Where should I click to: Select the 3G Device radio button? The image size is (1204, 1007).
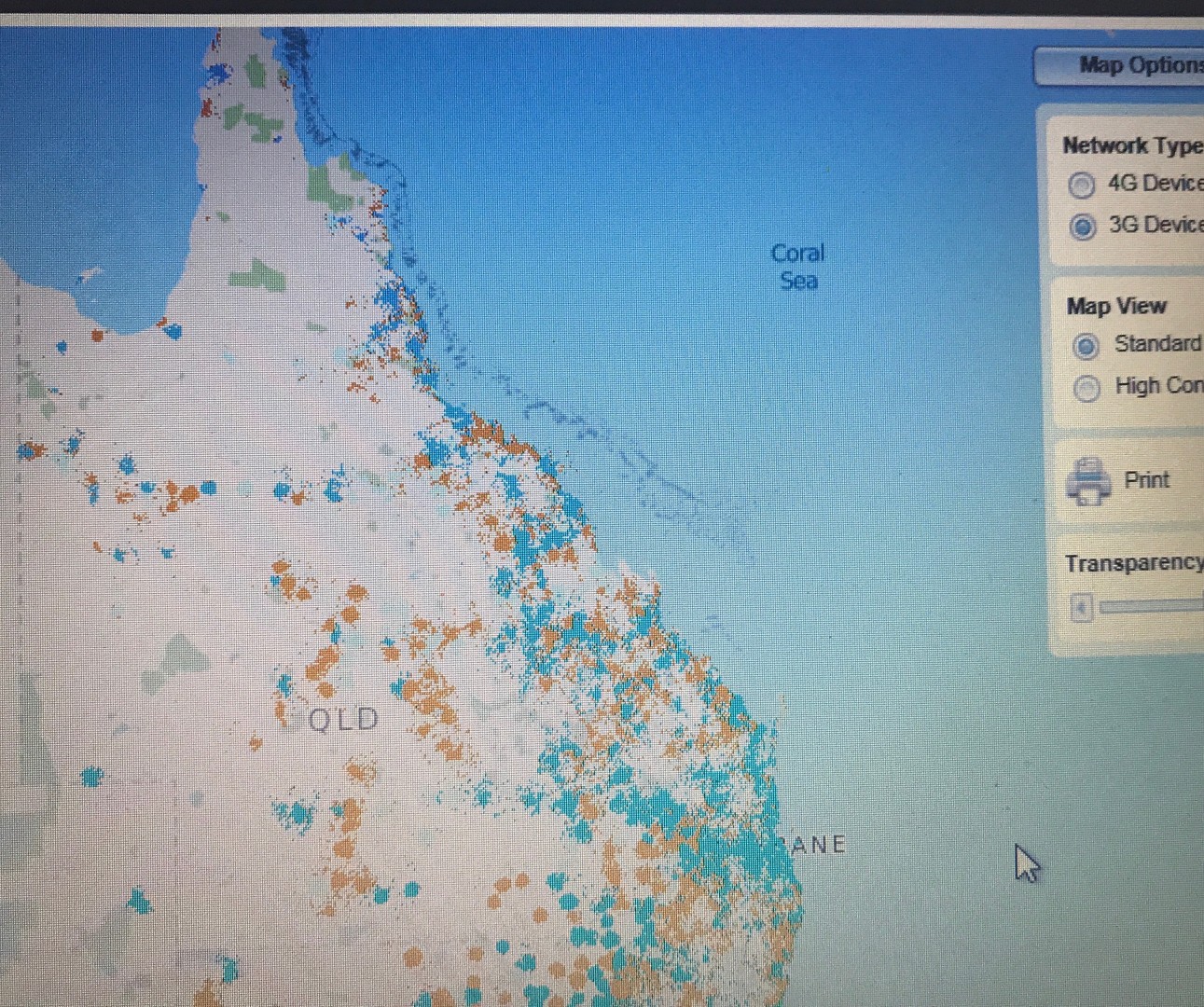[1083, 227]
